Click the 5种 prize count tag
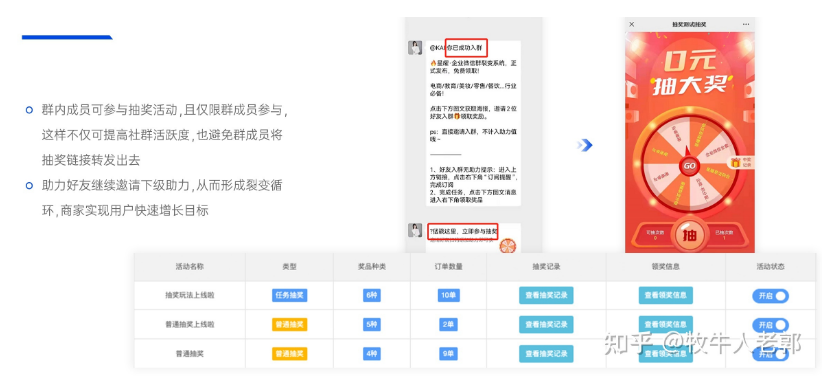The width and height of the screenshot is (832, 380). (x=371, y=324)
